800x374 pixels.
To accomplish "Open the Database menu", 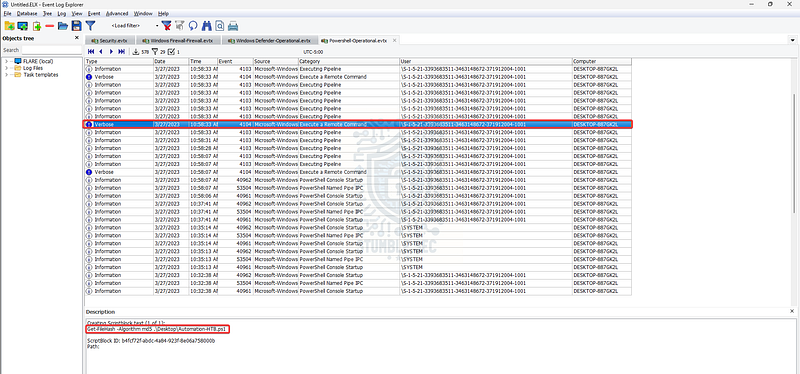I will point(27,13).
